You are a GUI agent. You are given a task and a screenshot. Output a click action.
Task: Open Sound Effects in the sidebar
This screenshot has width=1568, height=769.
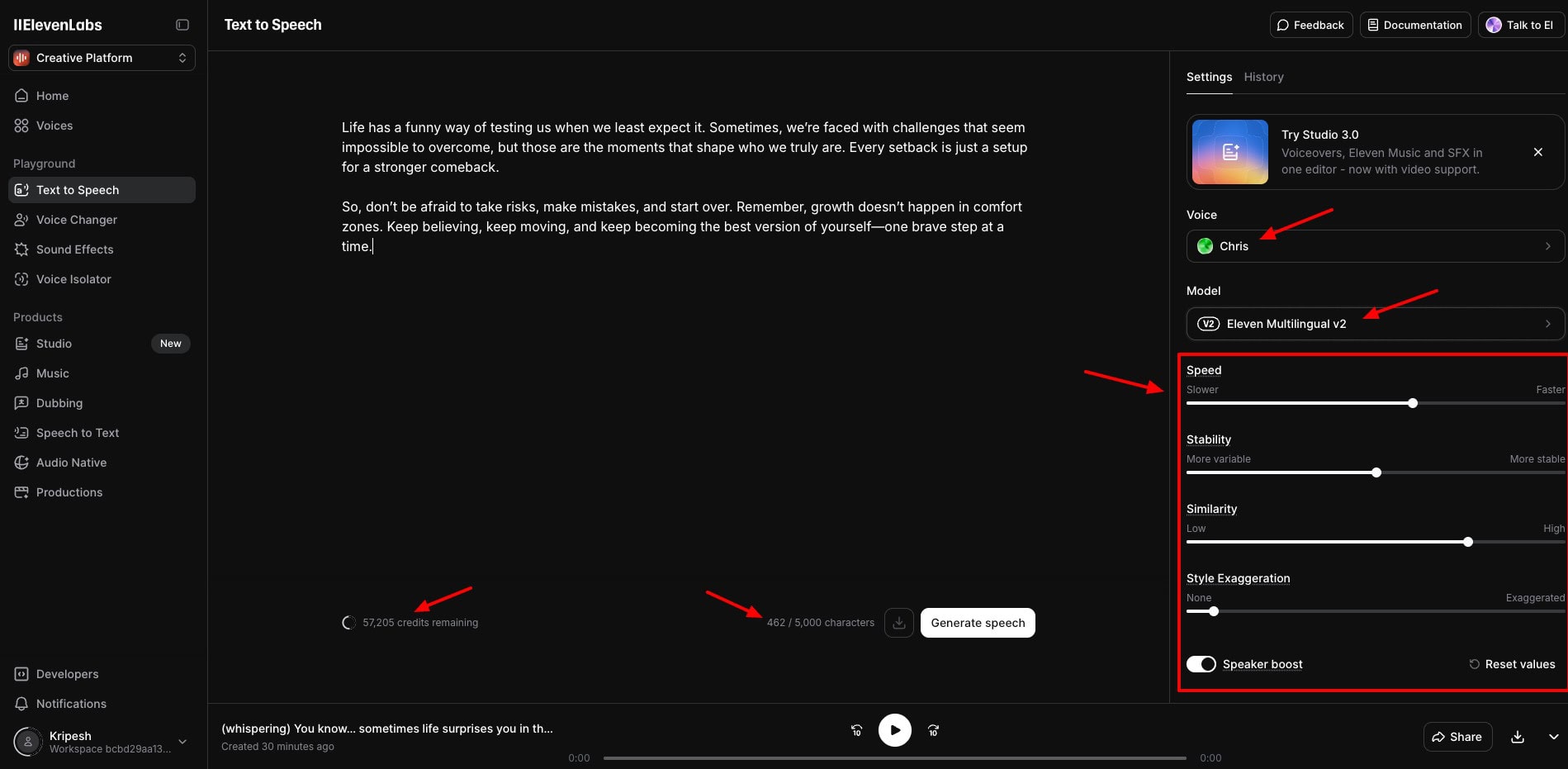[x=74, y=249]
